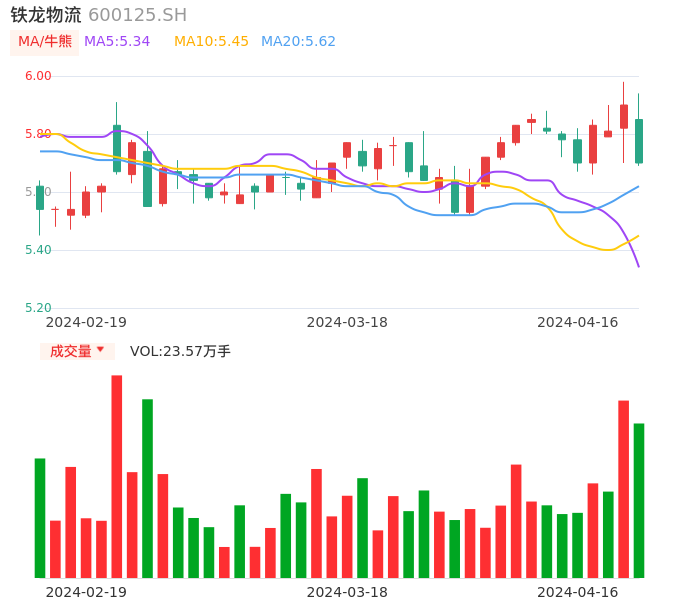Click the 铁龙物流 stock name title
Image resolution: width=686 pixels, height=606 pixels.
tap(46, 15)
